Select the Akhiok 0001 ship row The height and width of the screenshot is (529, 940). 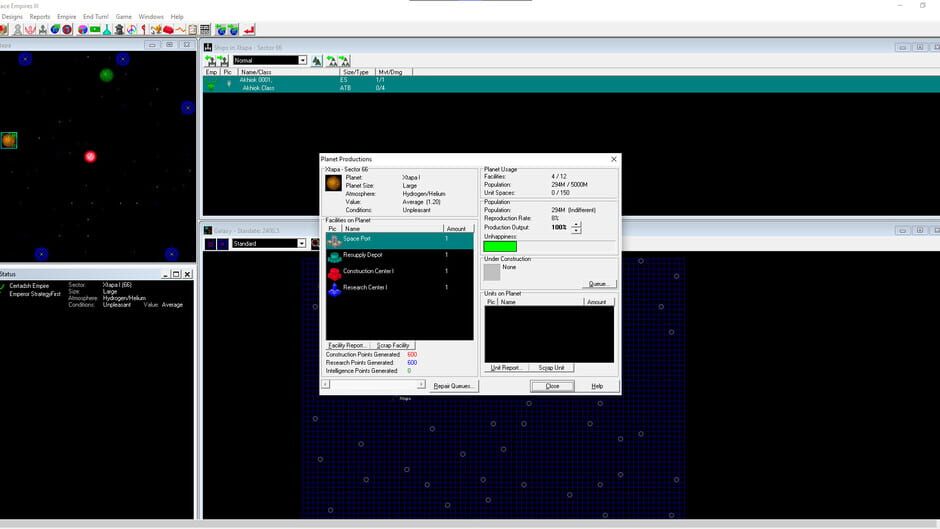tap(257, 80)
